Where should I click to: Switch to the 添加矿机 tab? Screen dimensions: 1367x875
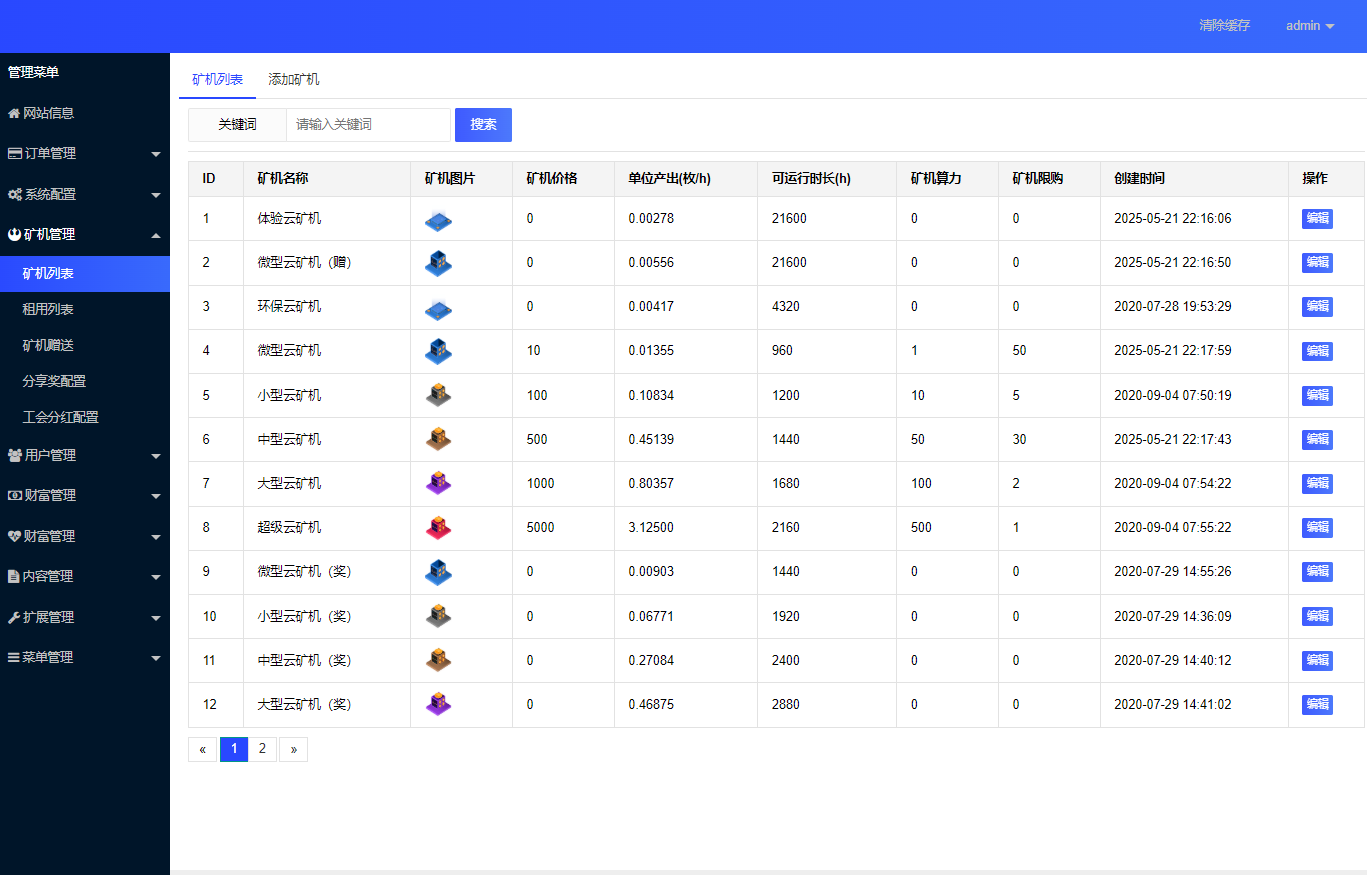pos(293,77)
